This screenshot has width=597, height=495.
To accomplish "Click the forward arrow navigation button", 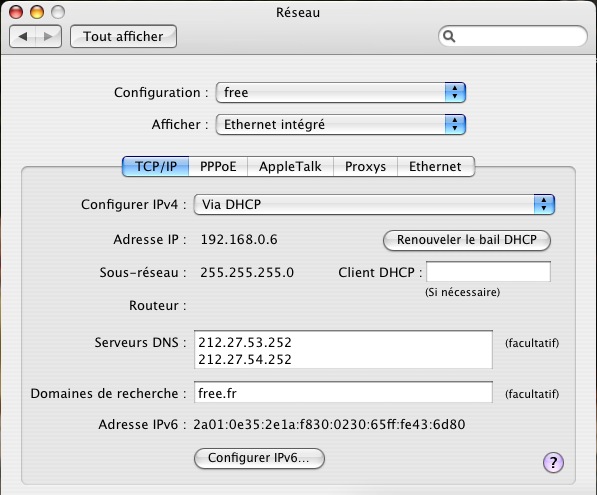I will pos(48,37).
